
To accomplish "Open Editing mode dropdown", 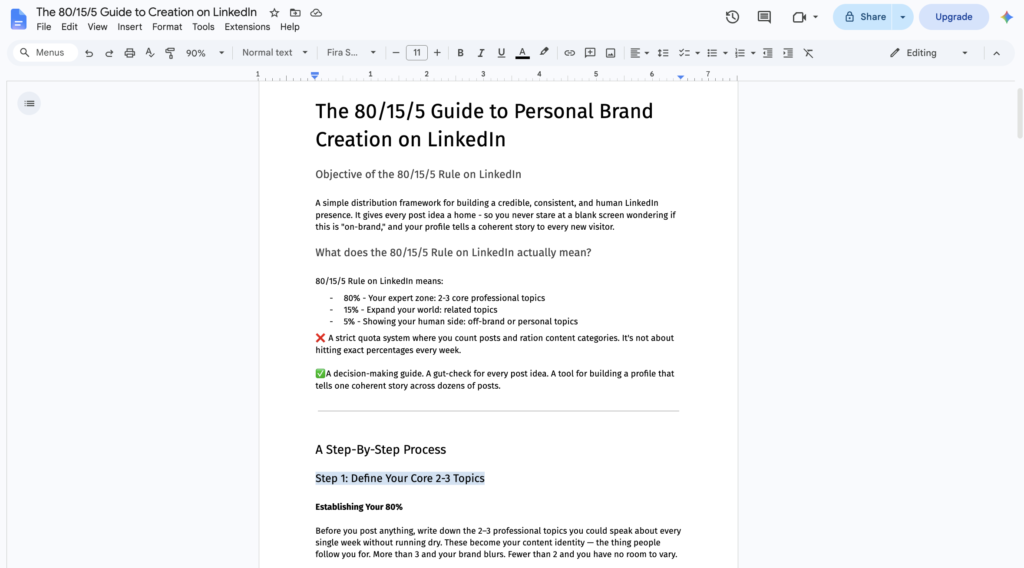I will tap(929, 53).
